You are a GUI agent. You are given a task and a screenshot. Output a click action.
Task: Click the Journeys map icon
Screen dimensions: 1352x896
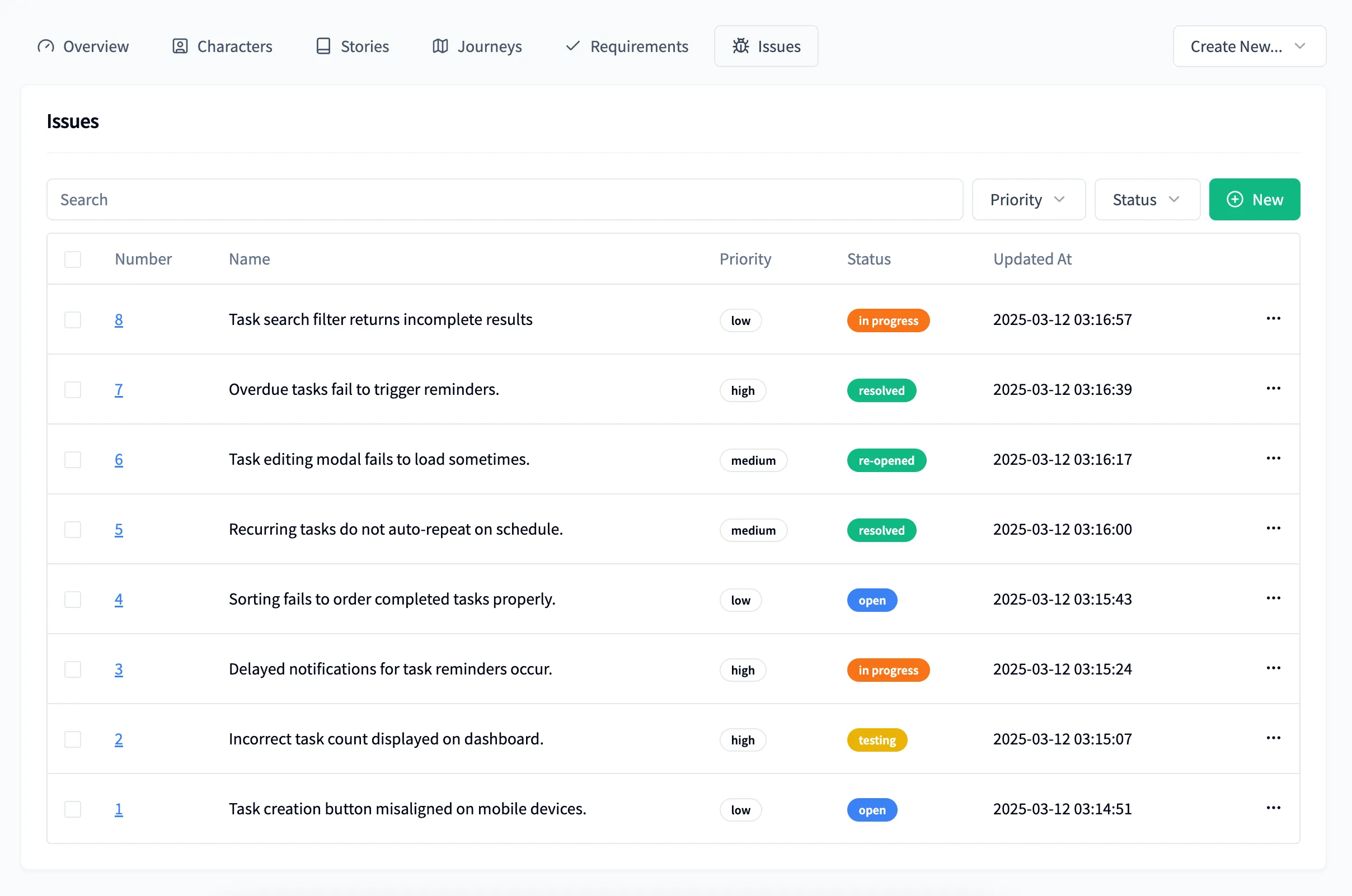(440, 46)
